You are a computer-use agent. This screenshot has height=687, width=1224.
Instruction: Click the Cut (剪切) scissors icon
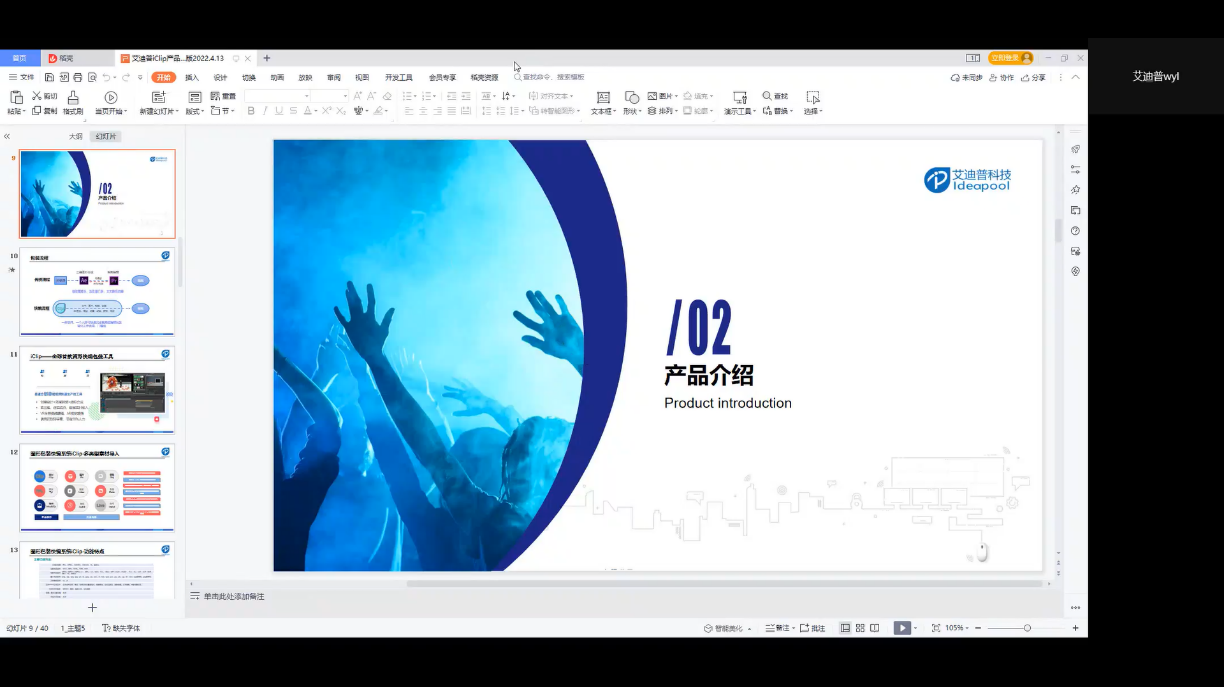37,96
